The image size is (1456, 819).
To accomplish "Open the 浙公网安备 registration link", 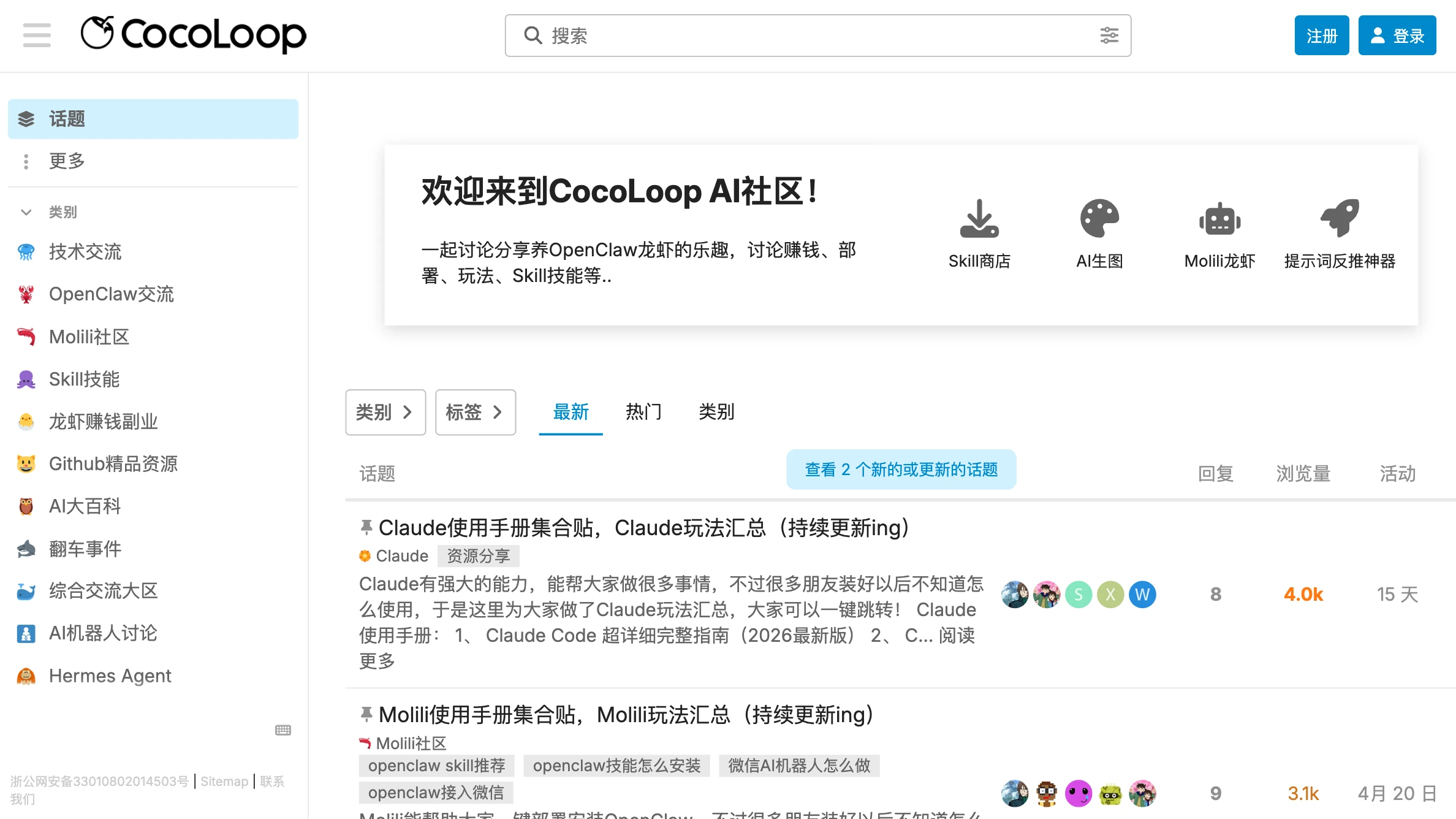I will (99, 782).
